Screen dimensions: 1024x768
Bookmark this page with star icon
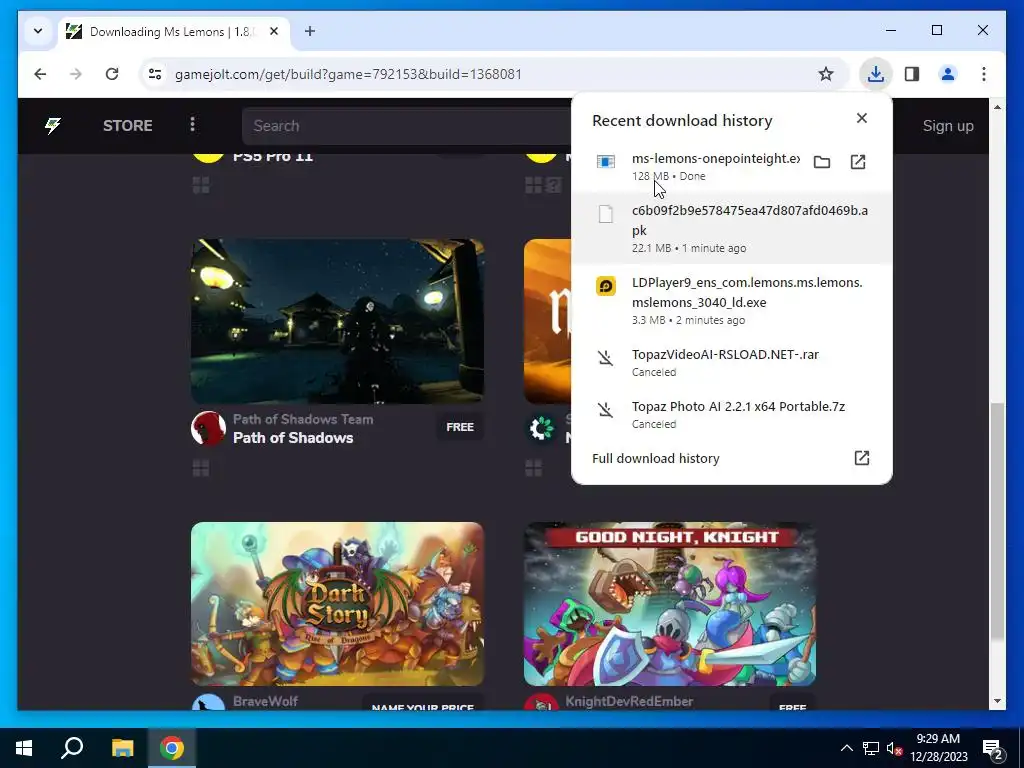tap(825, 74)
